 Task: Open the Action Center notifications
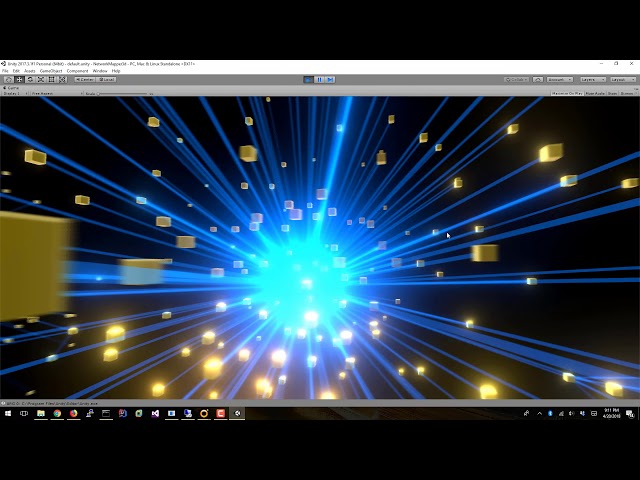click(x=630, y=413)
